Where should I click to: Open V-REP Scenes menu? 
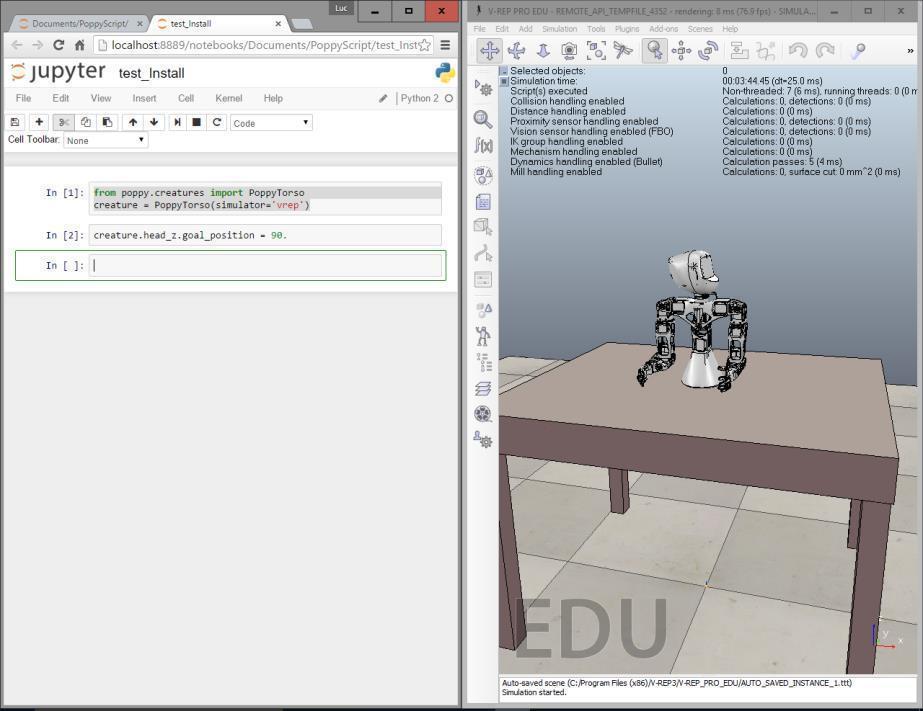coord(700,29)
